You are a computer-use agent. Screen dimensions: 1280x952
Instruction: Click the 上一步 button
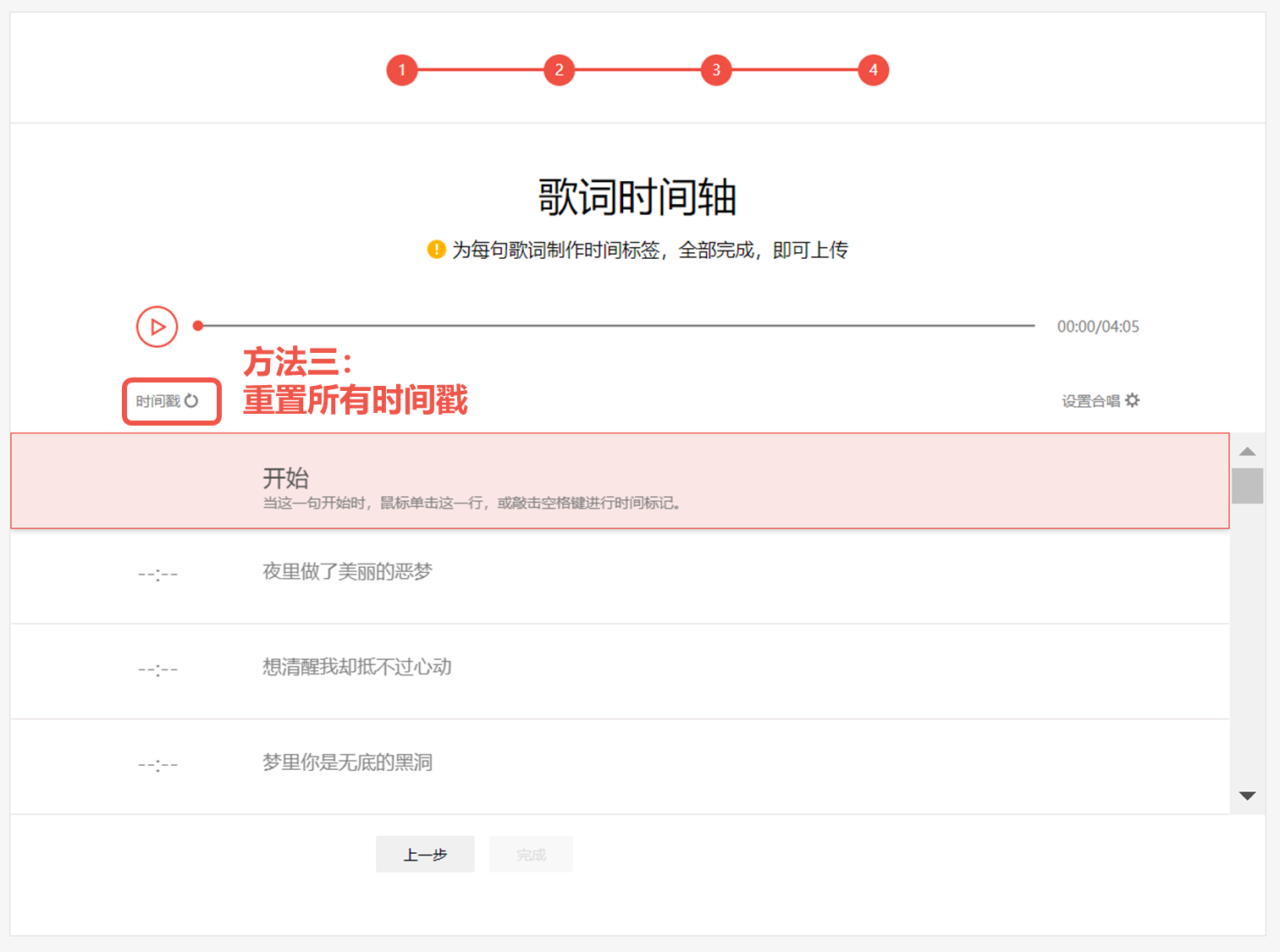tap(425, 854)
